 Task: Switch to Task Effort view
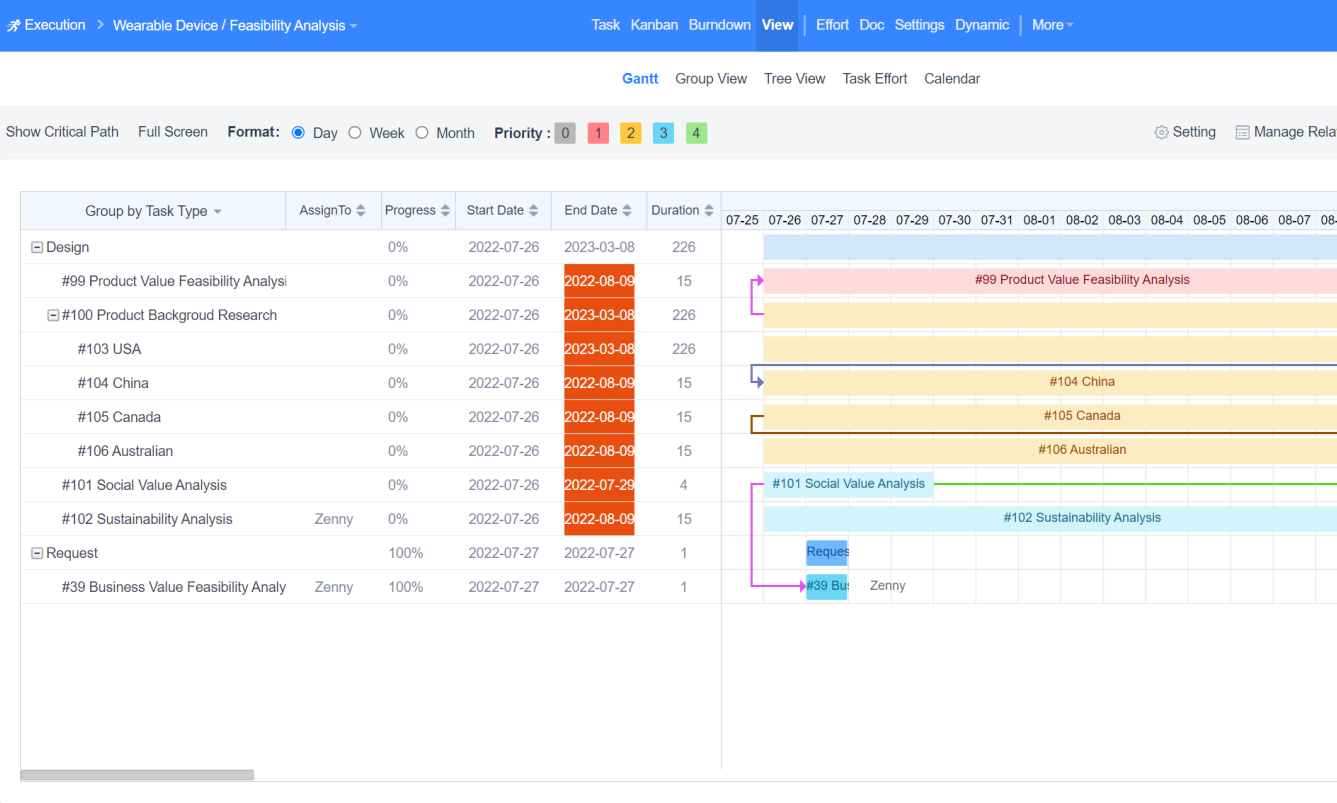click(x=875, y=79)
